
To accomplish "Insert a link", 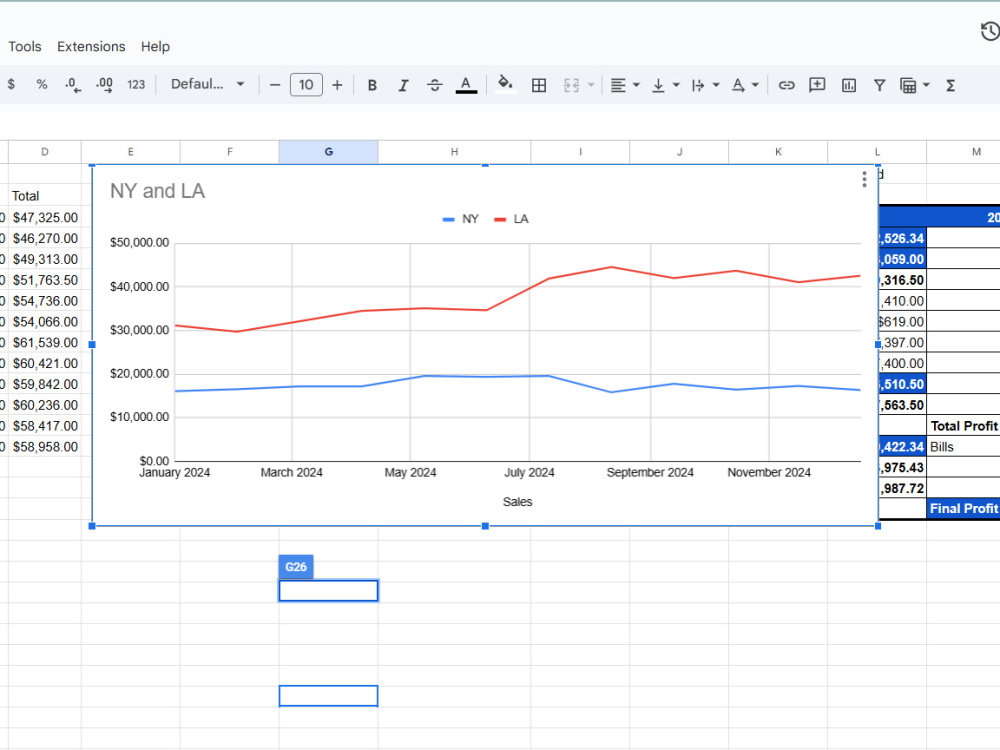I will pos(786,85).
